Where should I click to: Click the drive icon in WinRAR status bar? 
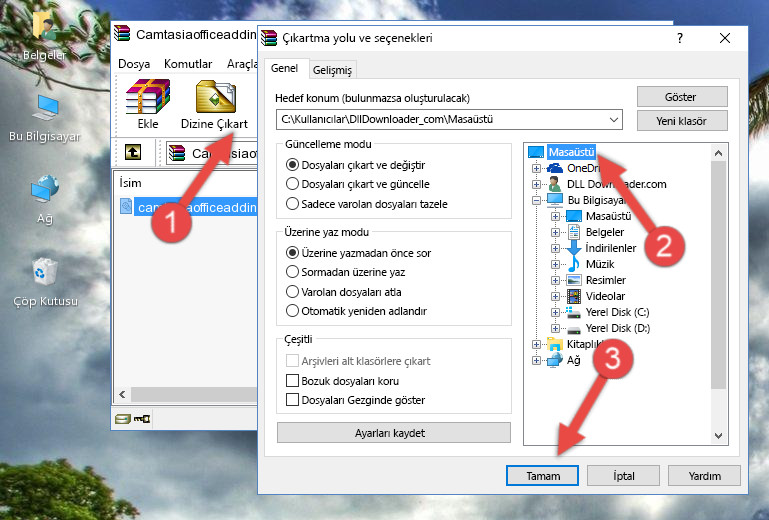(x=123, y=418)
